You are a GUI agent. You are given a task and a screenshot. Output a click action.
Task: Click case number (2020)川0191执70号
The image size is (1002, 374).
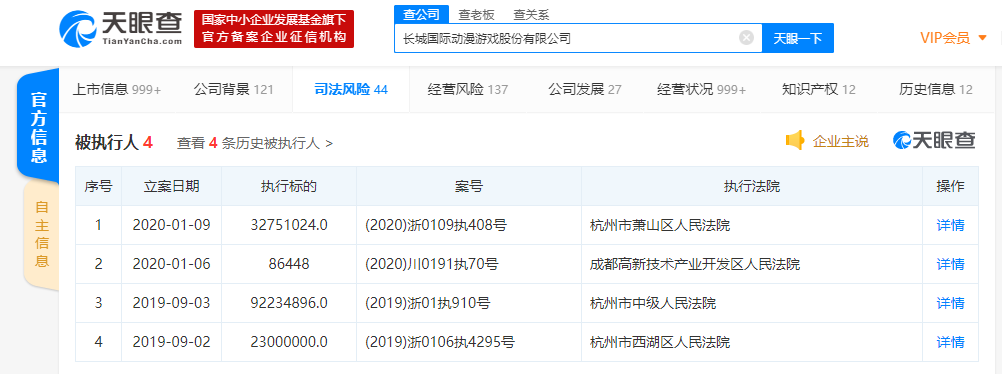tap(431, 264)
